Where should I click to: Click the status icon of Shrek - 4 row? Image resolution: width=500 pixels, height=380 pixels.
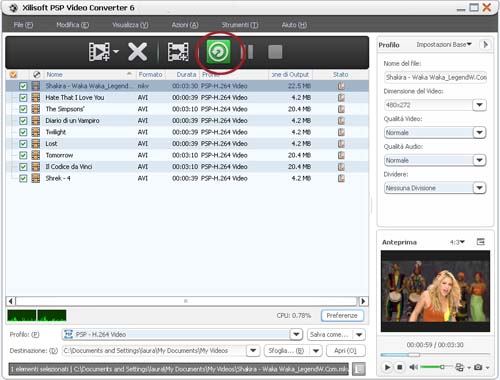tap(341, 178)
